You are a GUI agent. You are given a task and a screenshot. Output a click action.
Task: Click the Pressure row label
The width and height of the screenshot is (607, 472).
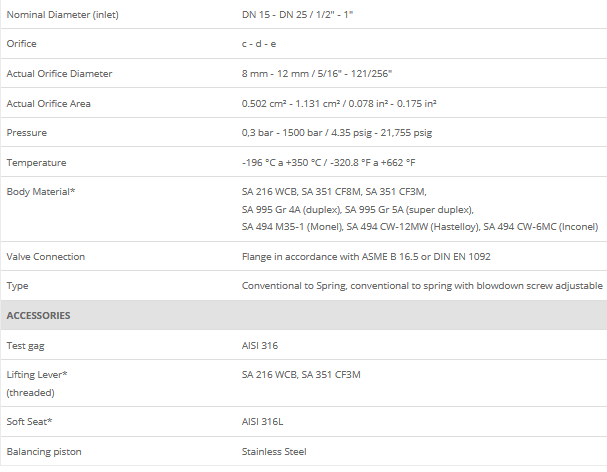pos(26,133)
